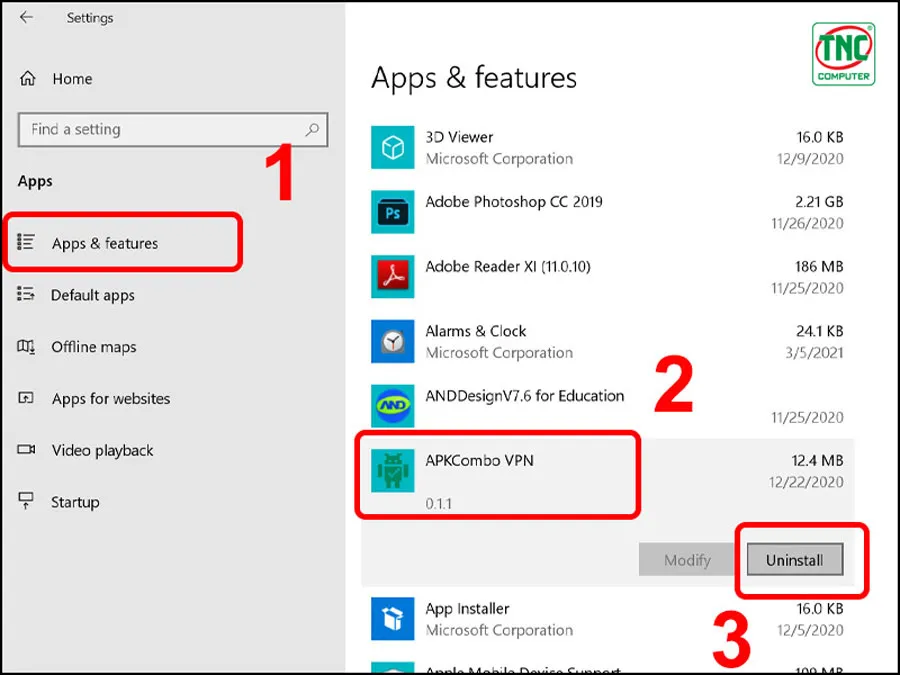Open Apps for websites settings

[x=111, y=398]
